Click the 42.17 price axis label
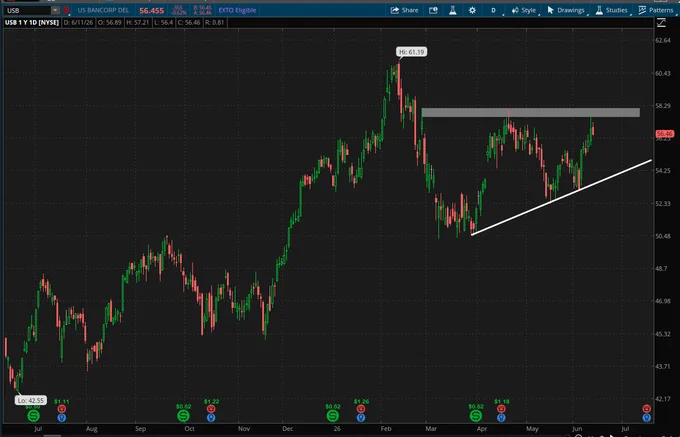 pyautogui.click(x=664, y=399)
